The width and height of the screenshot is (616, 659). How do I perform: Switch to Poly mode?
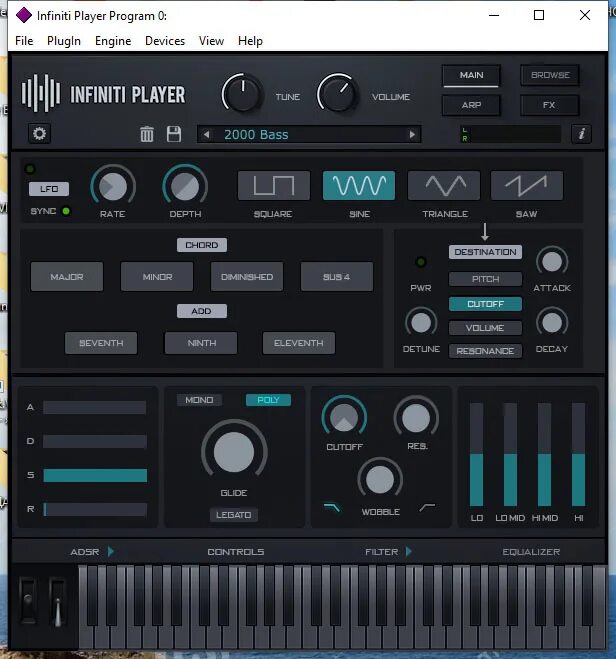(268, 400)
